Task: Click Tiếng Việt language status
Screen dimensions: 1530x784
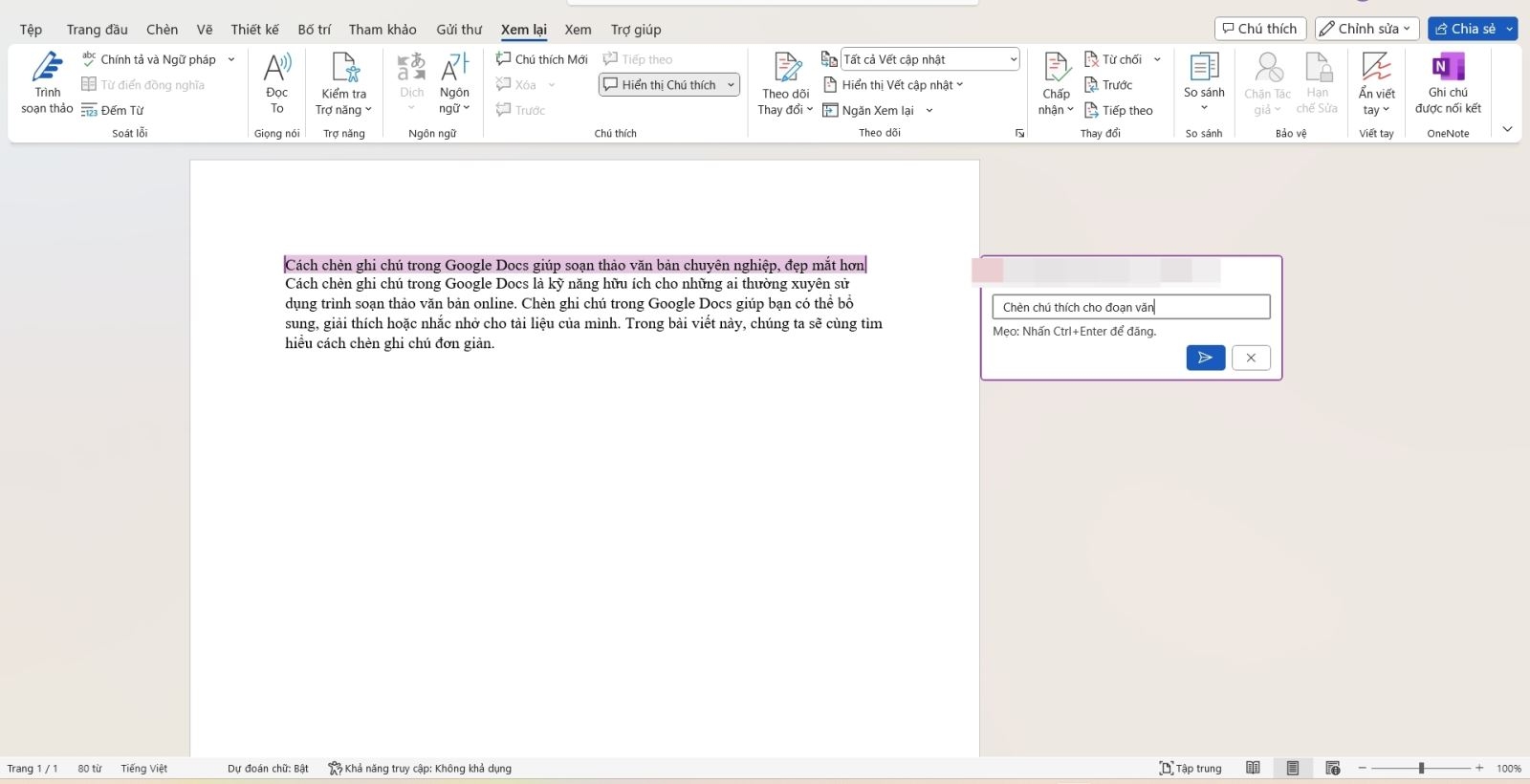Action: (x=144, y=769)
